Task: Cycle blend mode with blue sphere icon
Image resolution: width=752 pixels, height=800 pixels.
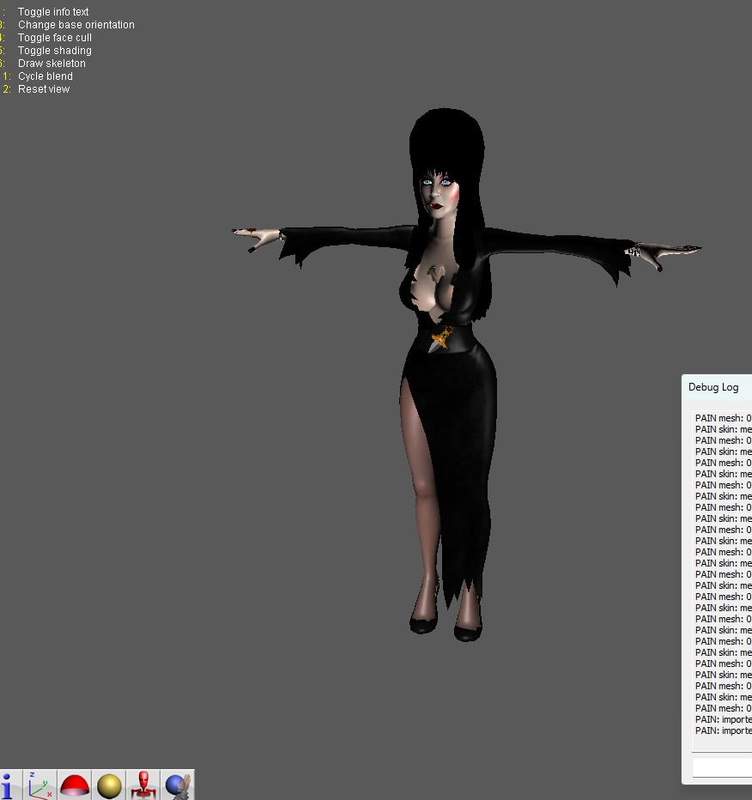Action: [x=178, y=785]
